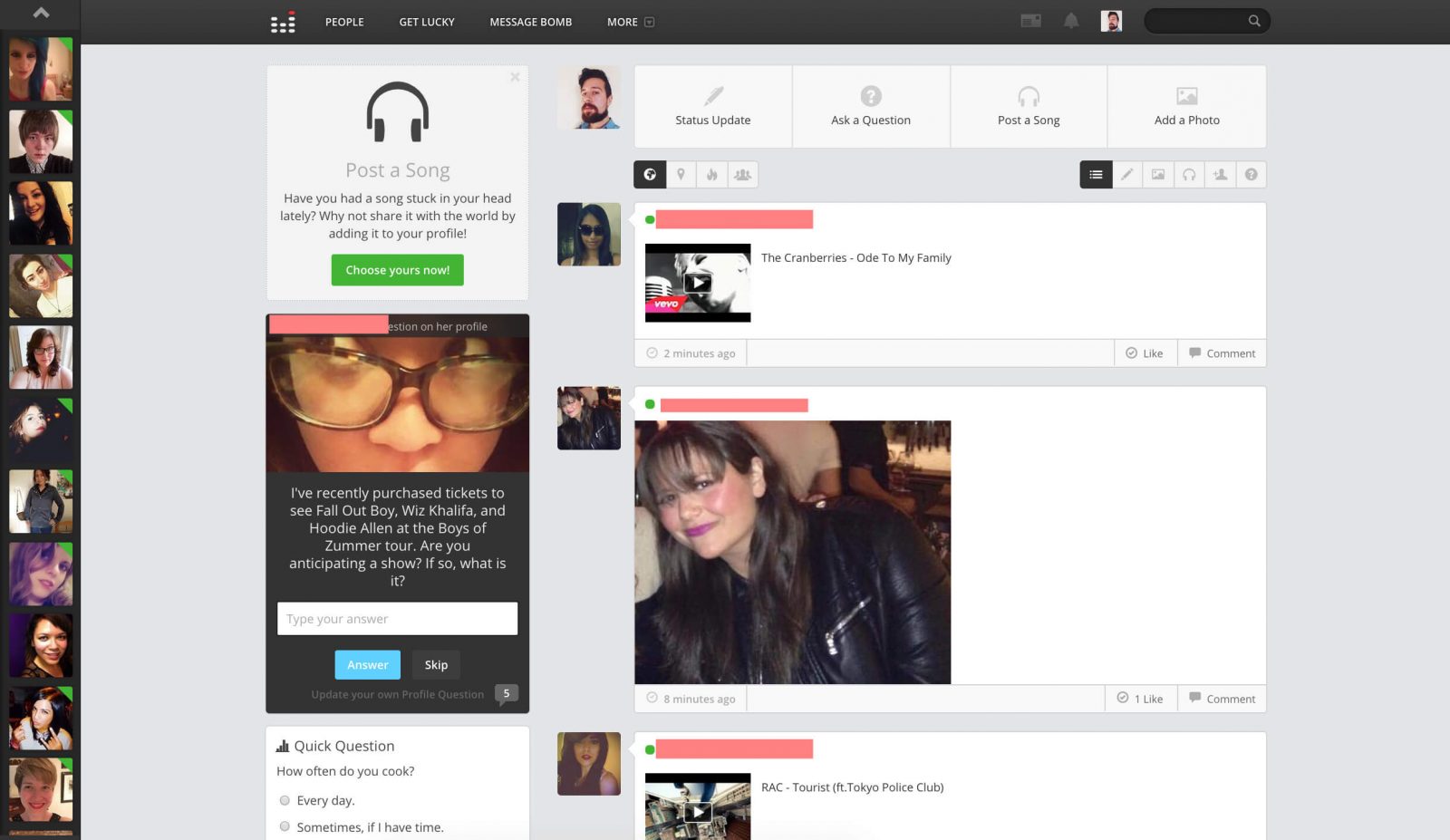Image resolution: width=1450 pixels, height=840 pixels.
Task: Click the question mark feed filter
Action: [1252, 174]
